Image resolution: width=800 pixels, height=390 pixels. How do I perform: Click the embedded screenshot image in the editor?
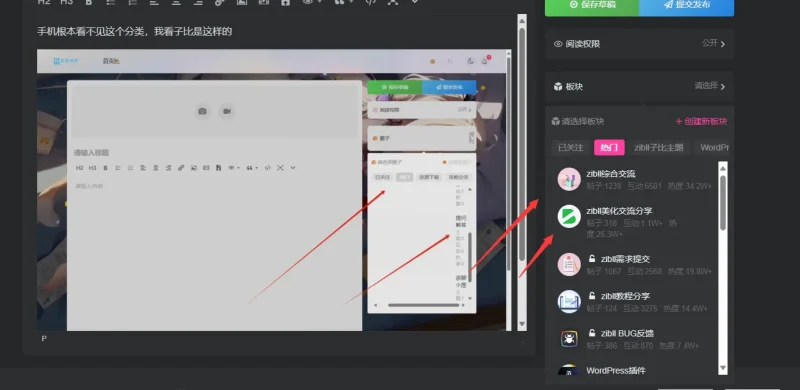(x=273, y=190)
